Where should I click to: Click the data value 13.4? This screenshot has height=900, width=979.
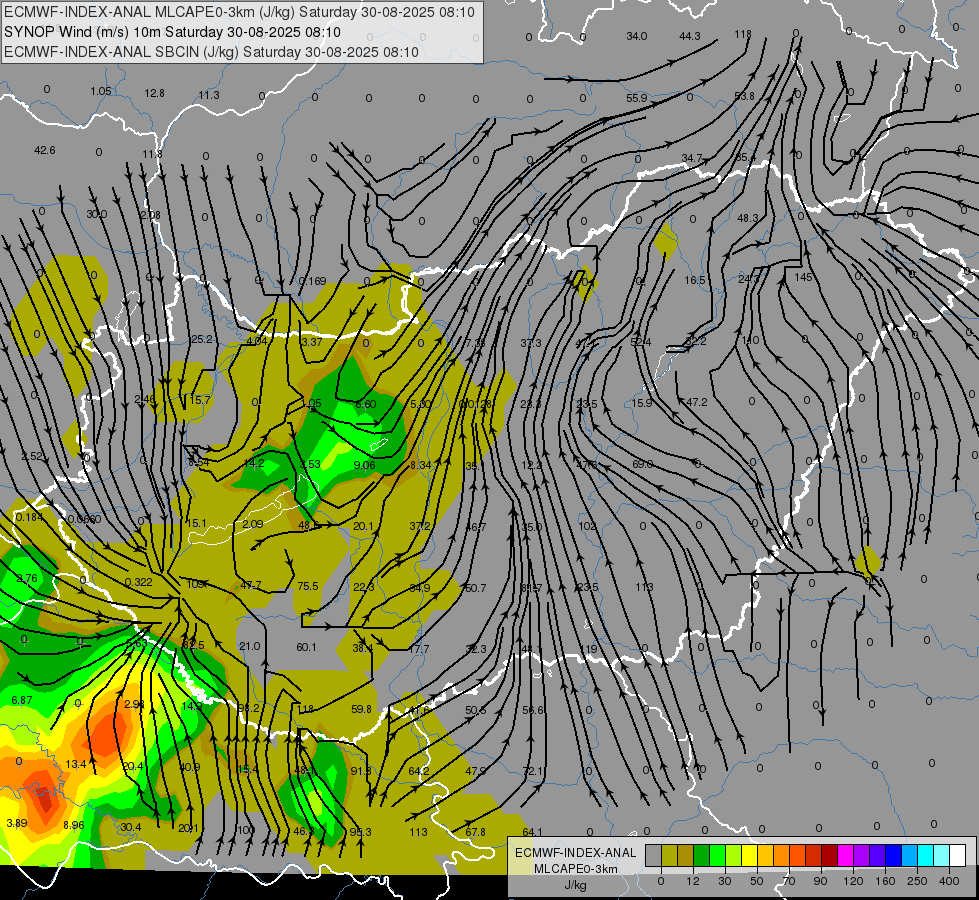point(76,764)
